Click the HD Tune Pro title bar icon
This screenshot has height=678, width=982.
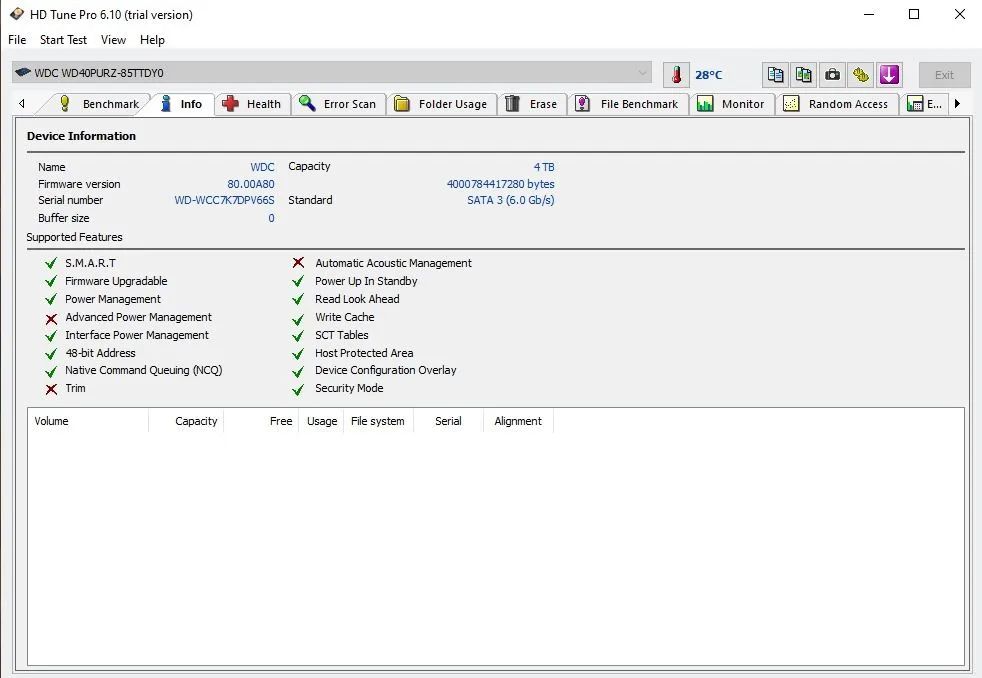tap(16, 14)
